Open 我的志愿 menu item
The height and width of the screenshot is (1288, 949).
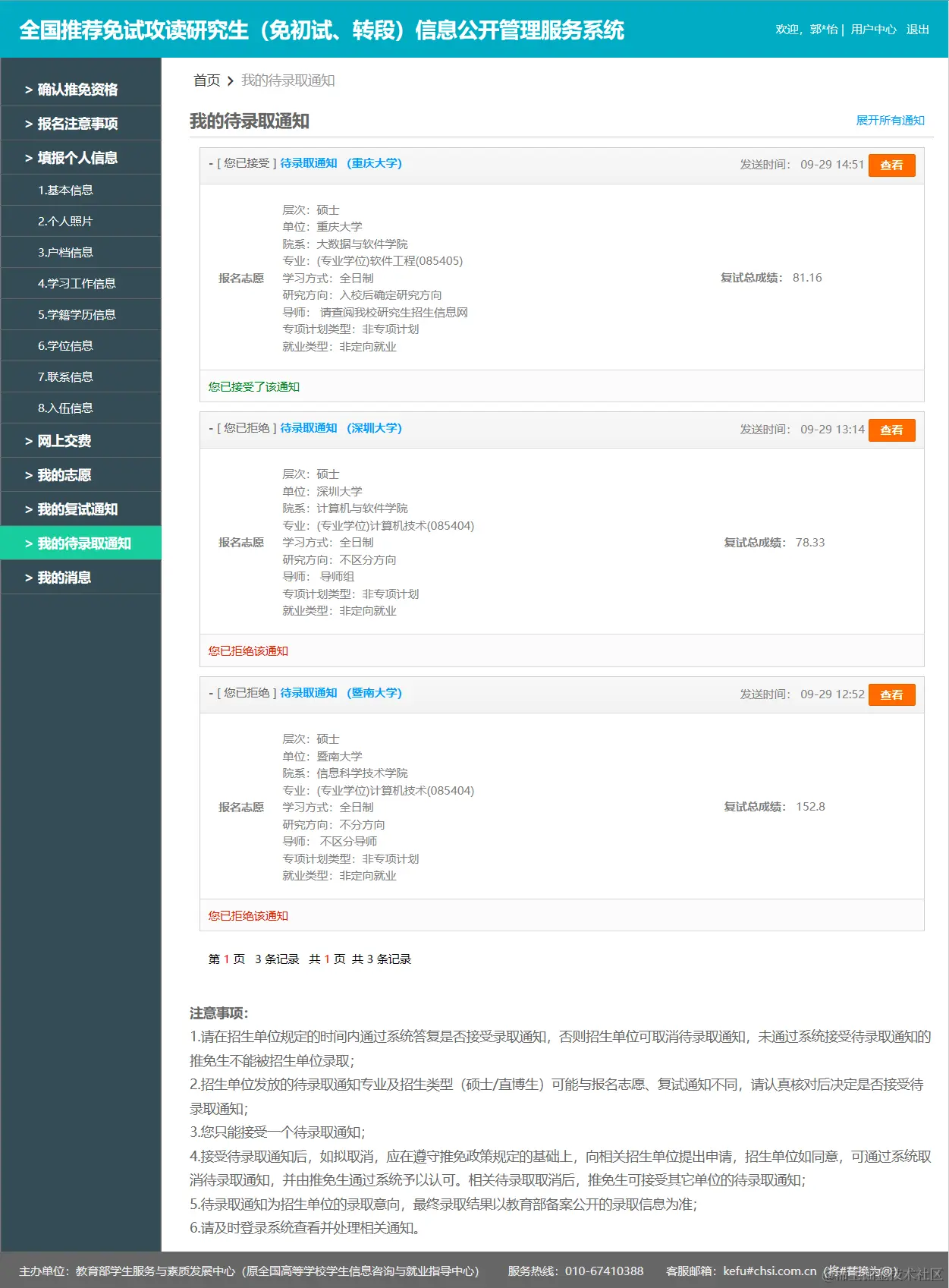tap(80, 475)
